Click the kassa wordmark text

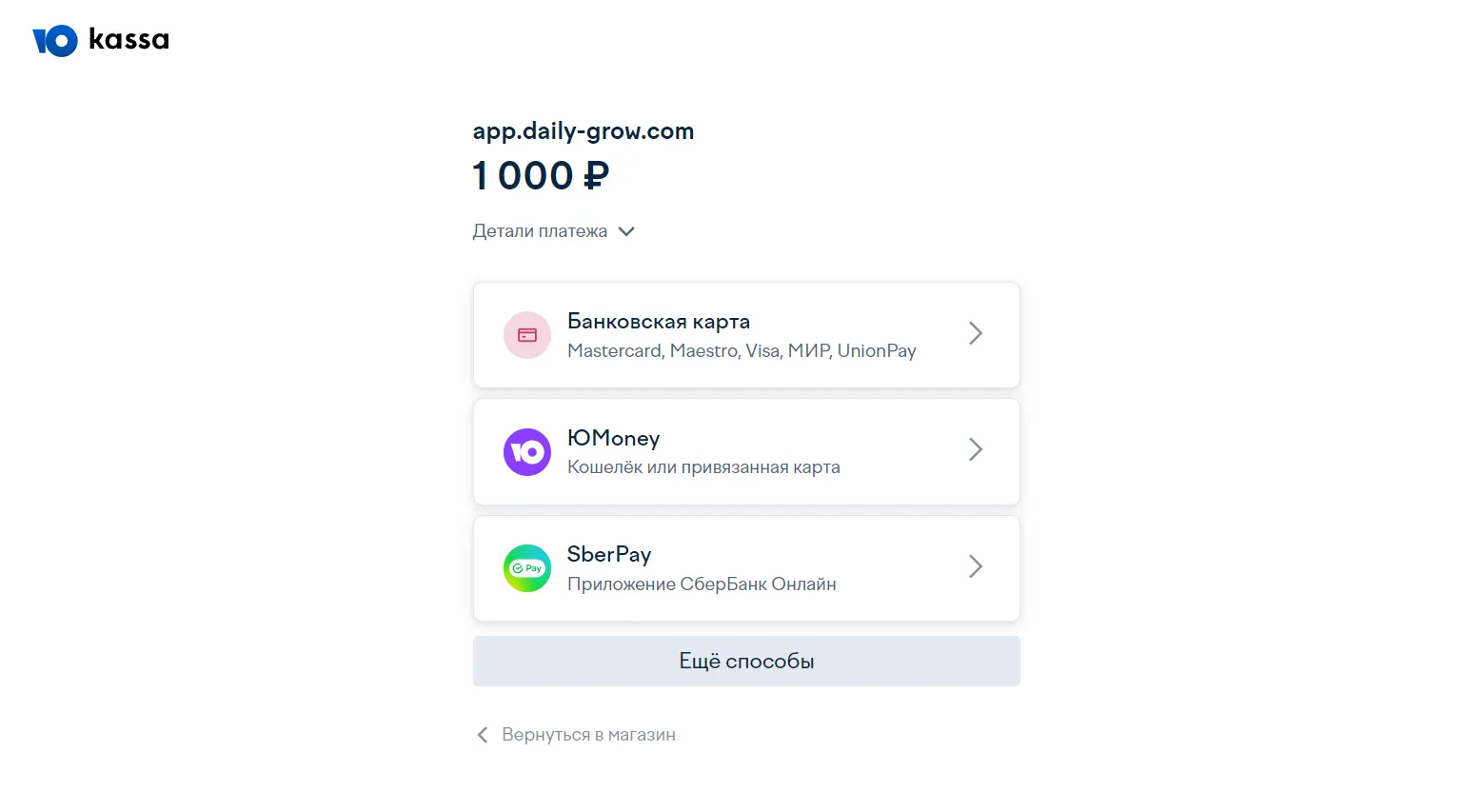point(129,39)
